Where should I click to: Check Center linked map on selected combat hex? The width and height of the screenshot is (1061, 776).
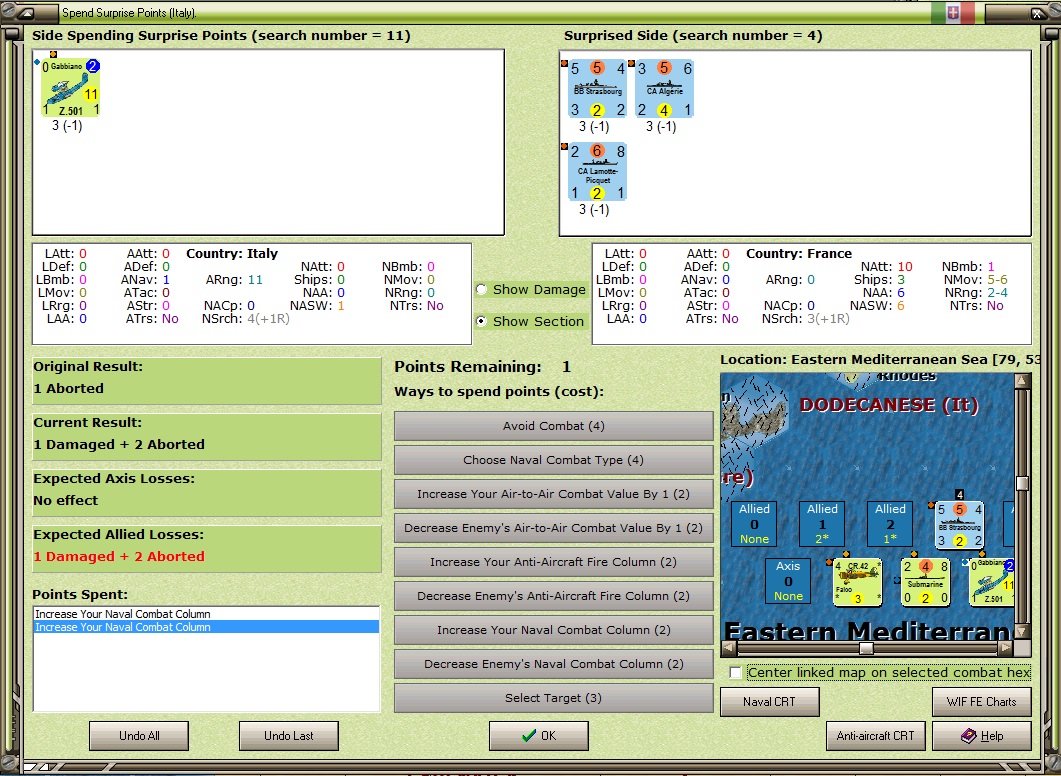coord(736,672)
